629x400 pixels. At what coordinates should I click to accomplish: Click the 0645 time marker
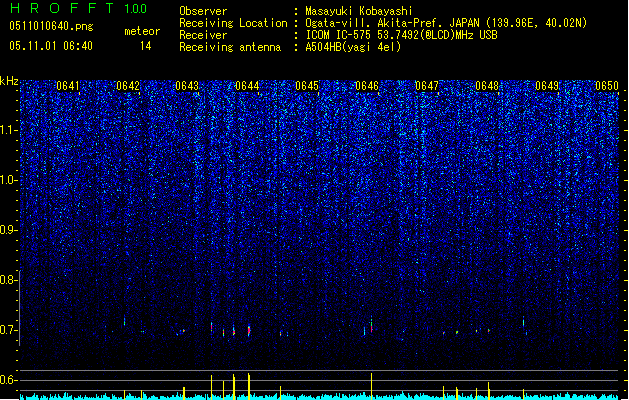(x=307, y=86)
